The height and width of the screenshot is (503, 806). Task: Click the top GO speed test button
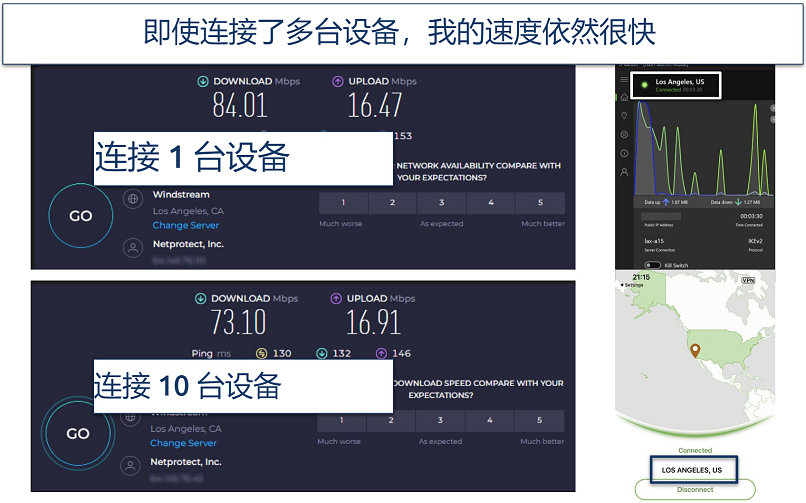[80, 216]
